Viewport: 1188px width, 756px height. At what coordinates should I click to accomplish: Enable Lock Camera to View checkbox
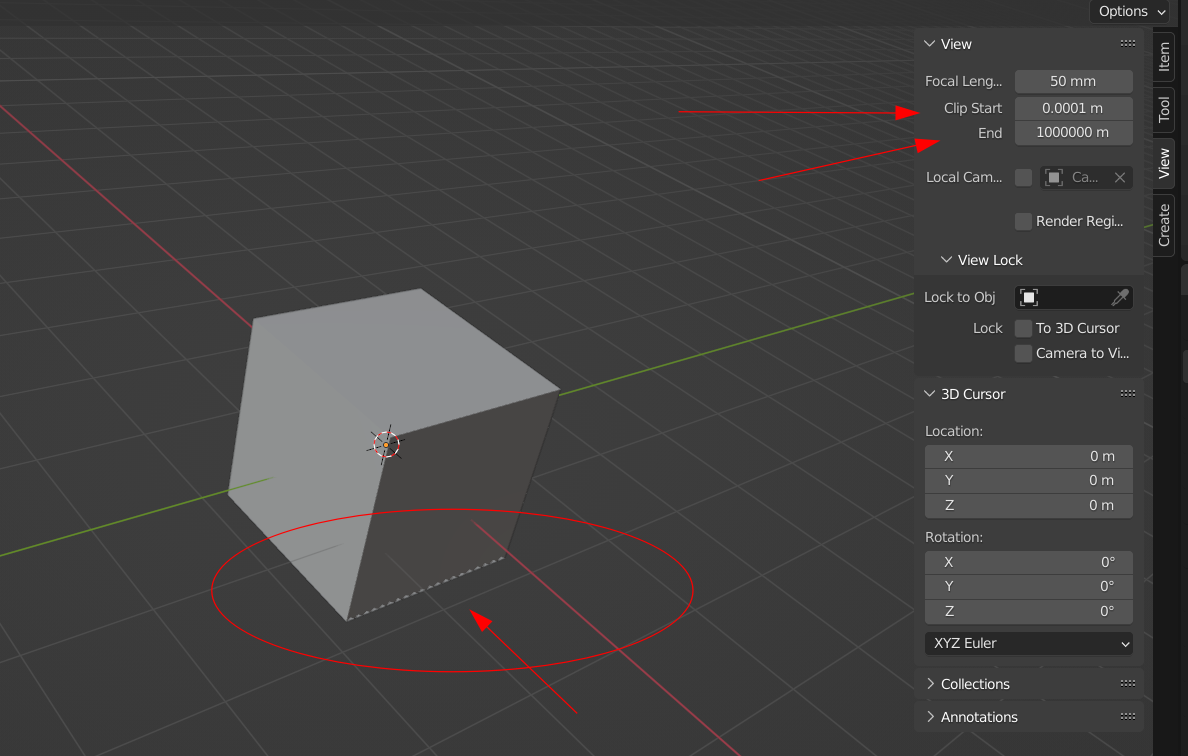click(x=1023, y=353)
